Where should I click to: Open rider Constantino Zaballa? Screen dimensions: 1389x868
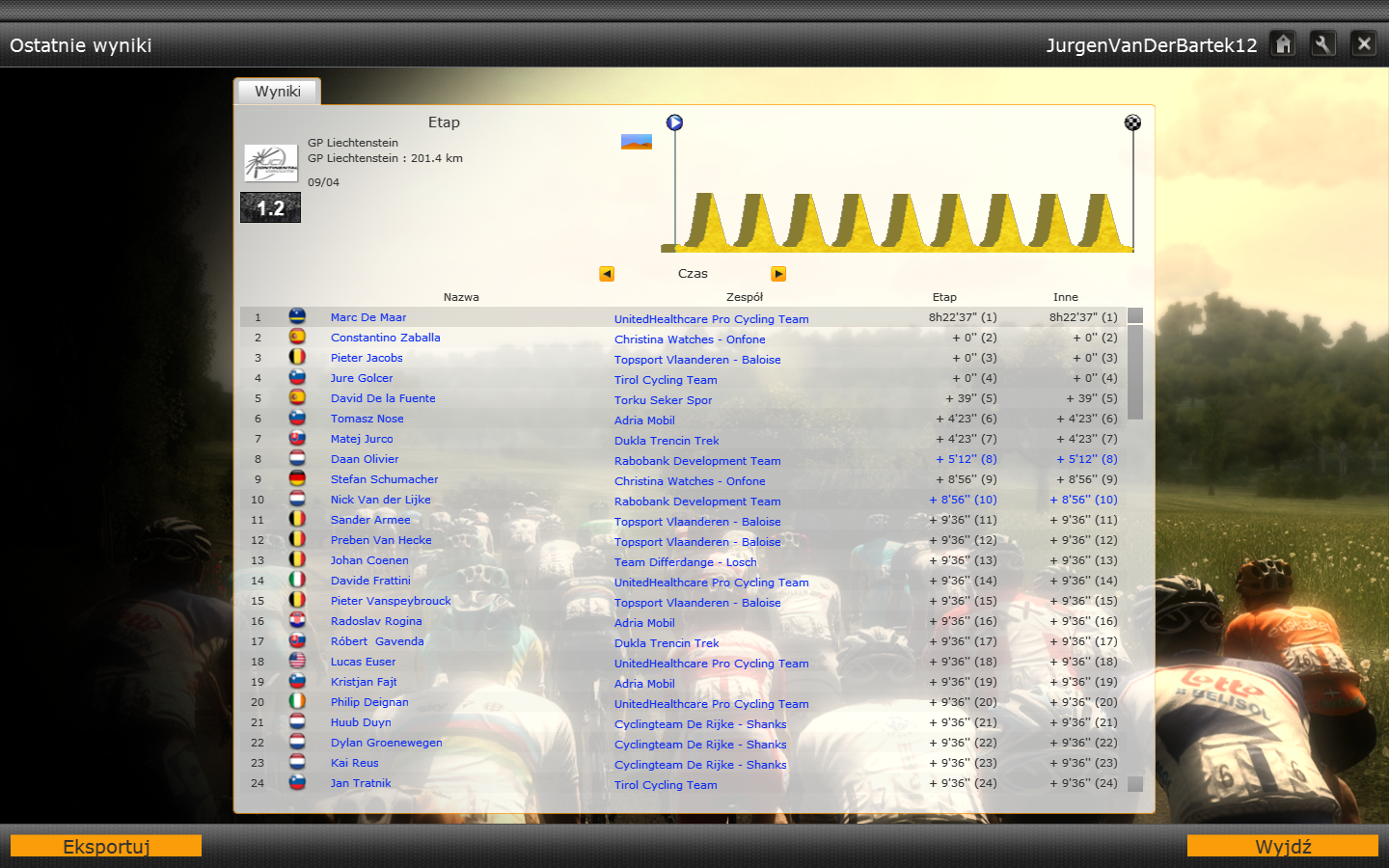click(x=385, y=338)
